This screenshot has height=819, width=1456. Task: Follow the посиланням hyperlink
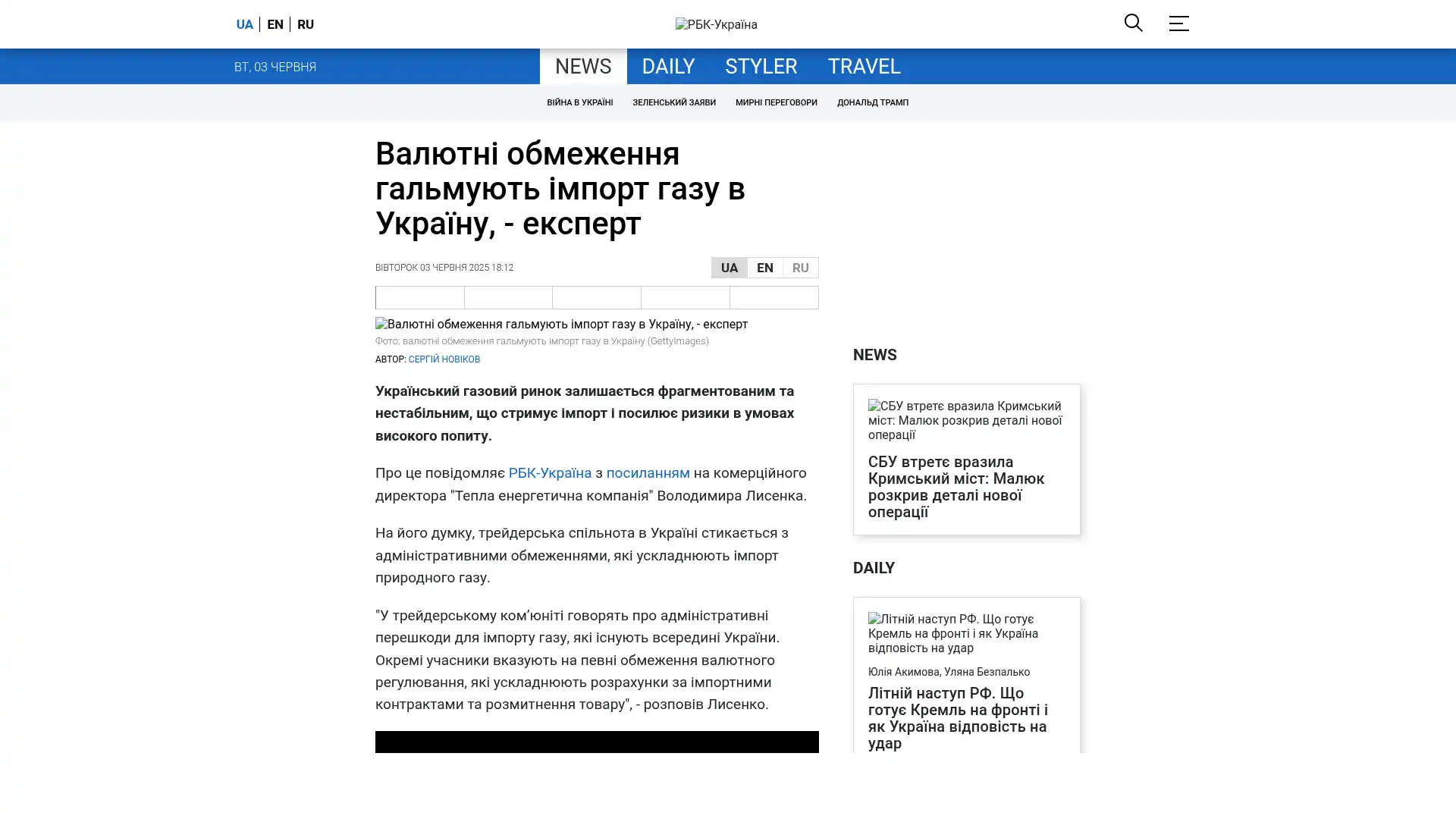(648, 473)
